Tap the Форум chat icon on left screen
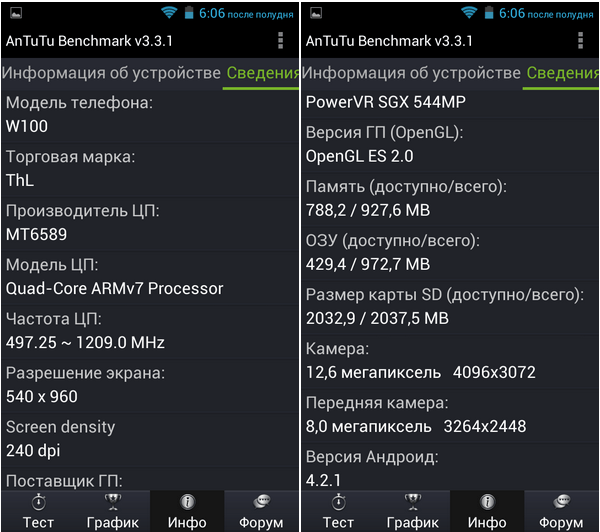This screenshot has height=532, width=600. tap(261, 502)
